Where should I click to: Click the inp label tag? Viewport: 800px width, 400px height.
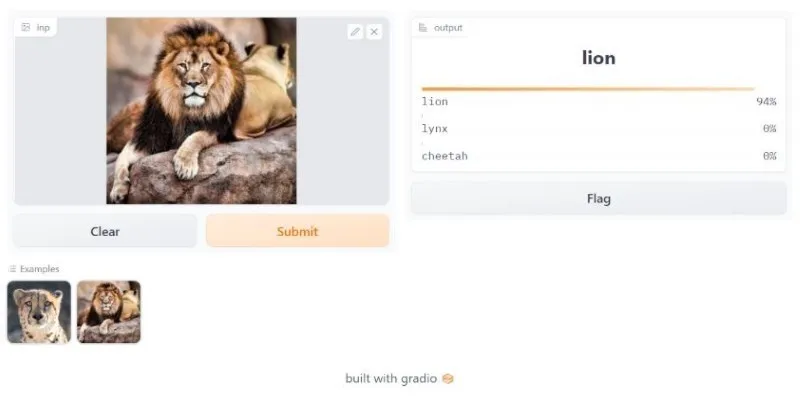point(36,28)
